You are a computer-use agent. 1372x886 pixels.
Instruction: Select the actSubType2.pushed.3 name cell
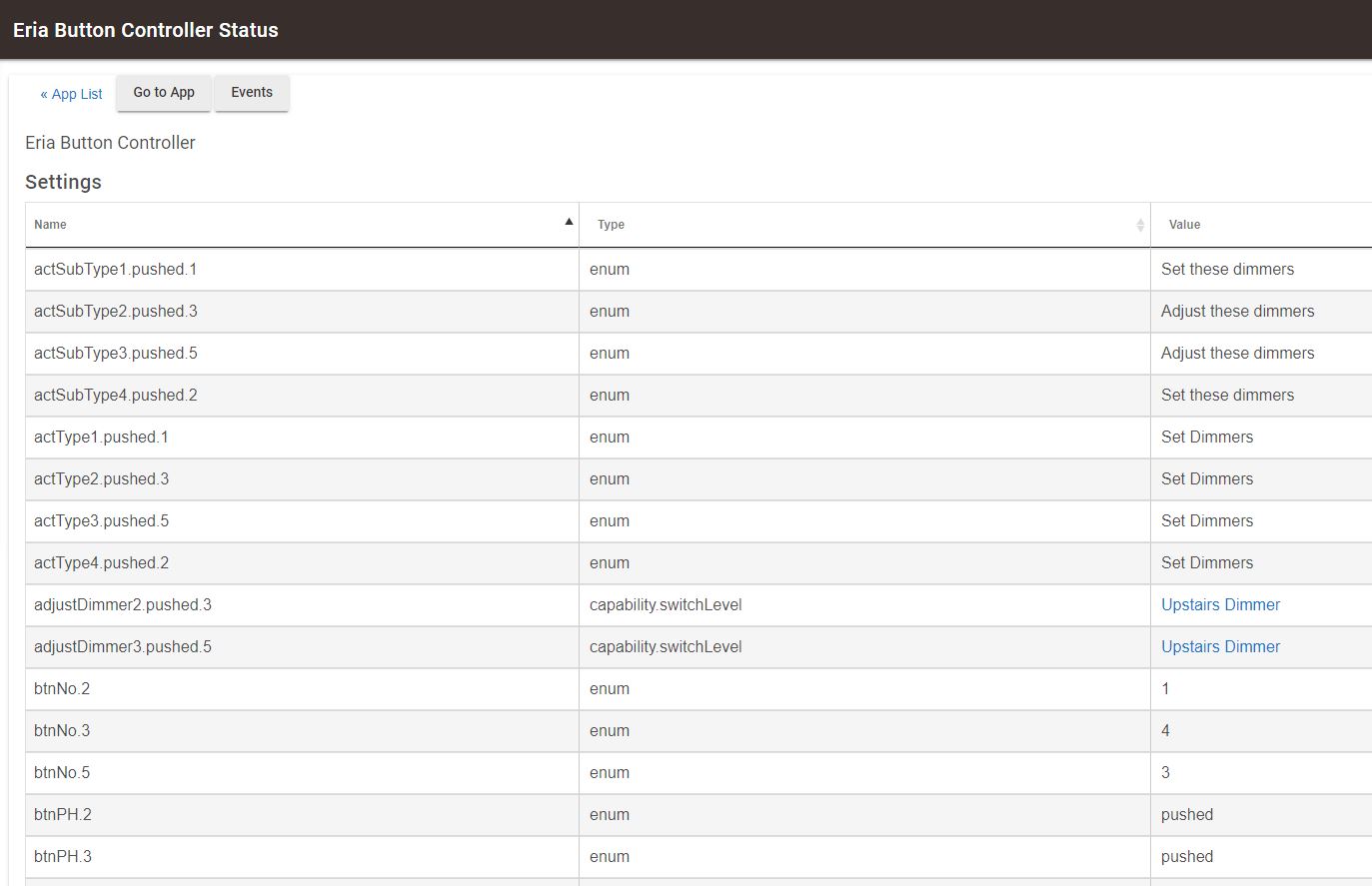click(302, 312)
